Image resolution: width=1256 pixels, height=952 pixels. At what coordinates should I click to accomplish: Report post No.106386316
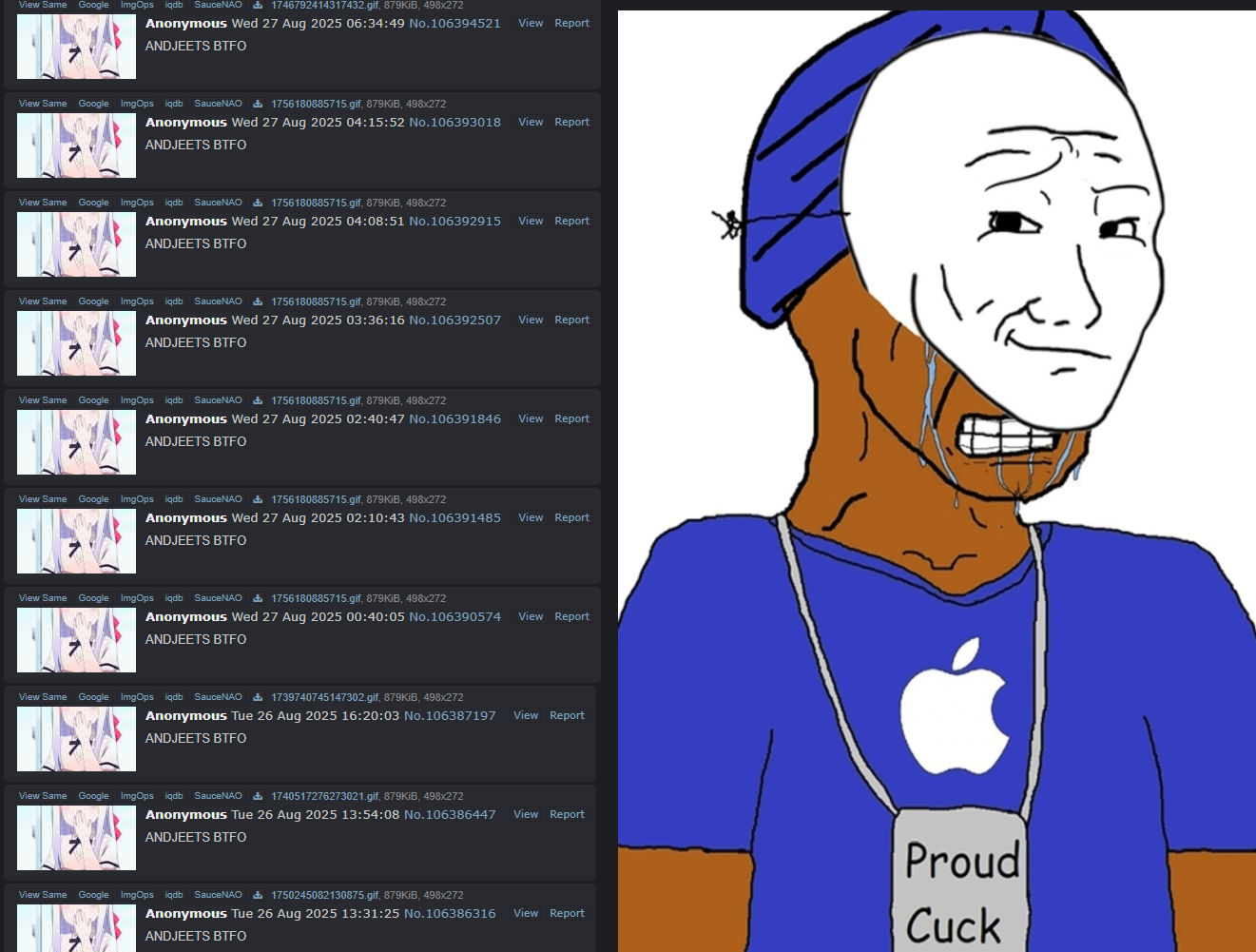pos(567,913)
